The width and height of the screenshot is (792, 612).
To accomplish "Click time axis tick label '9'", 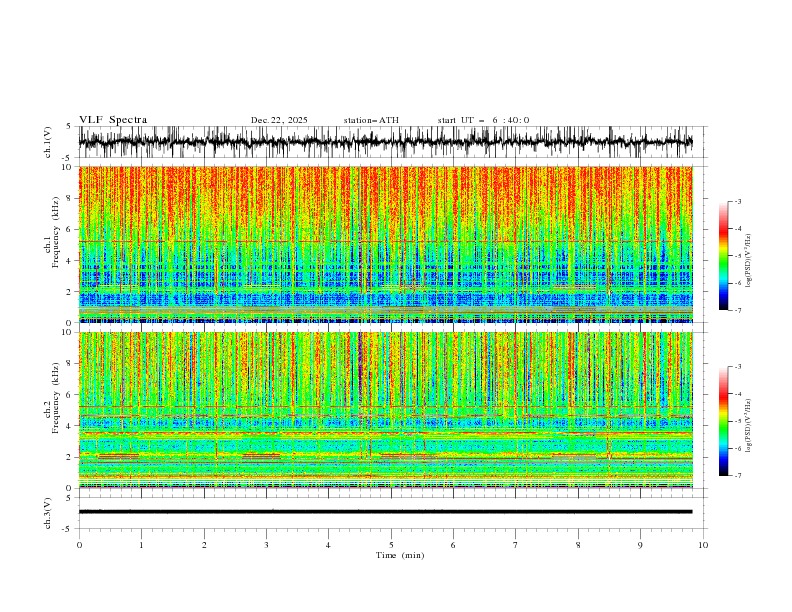I will coord(640,545).
